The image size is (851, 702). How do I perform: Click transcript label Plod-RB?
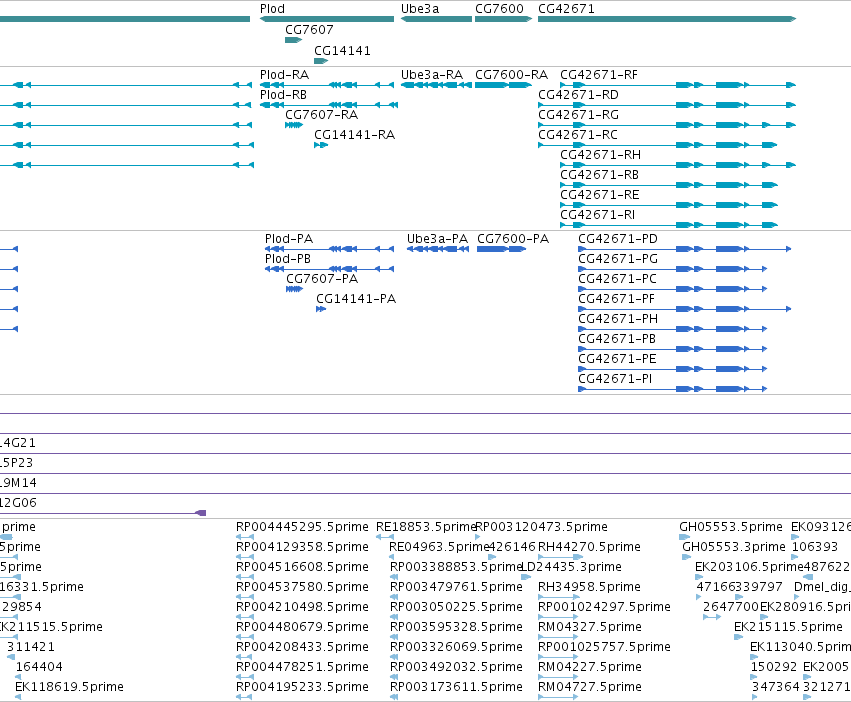click(x=283, y=94)
